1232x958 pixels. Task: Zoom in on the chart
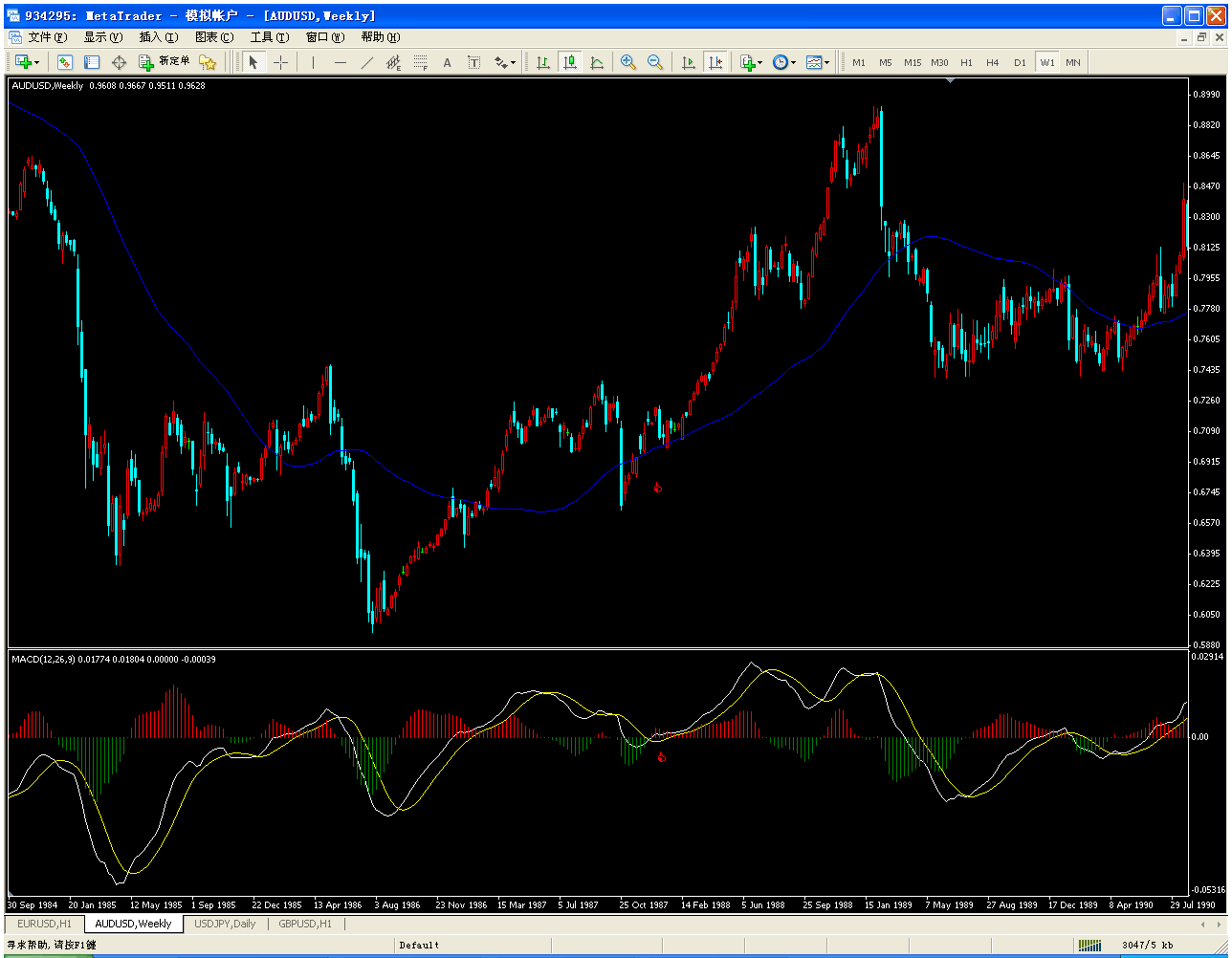(628, 62)
